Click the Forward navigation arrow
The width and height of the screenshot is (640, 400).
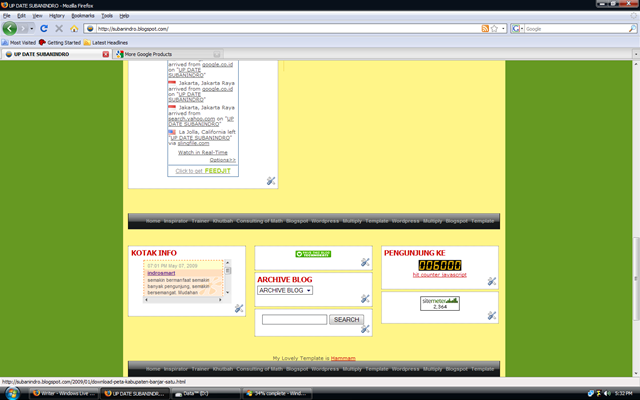coord(23,29)
